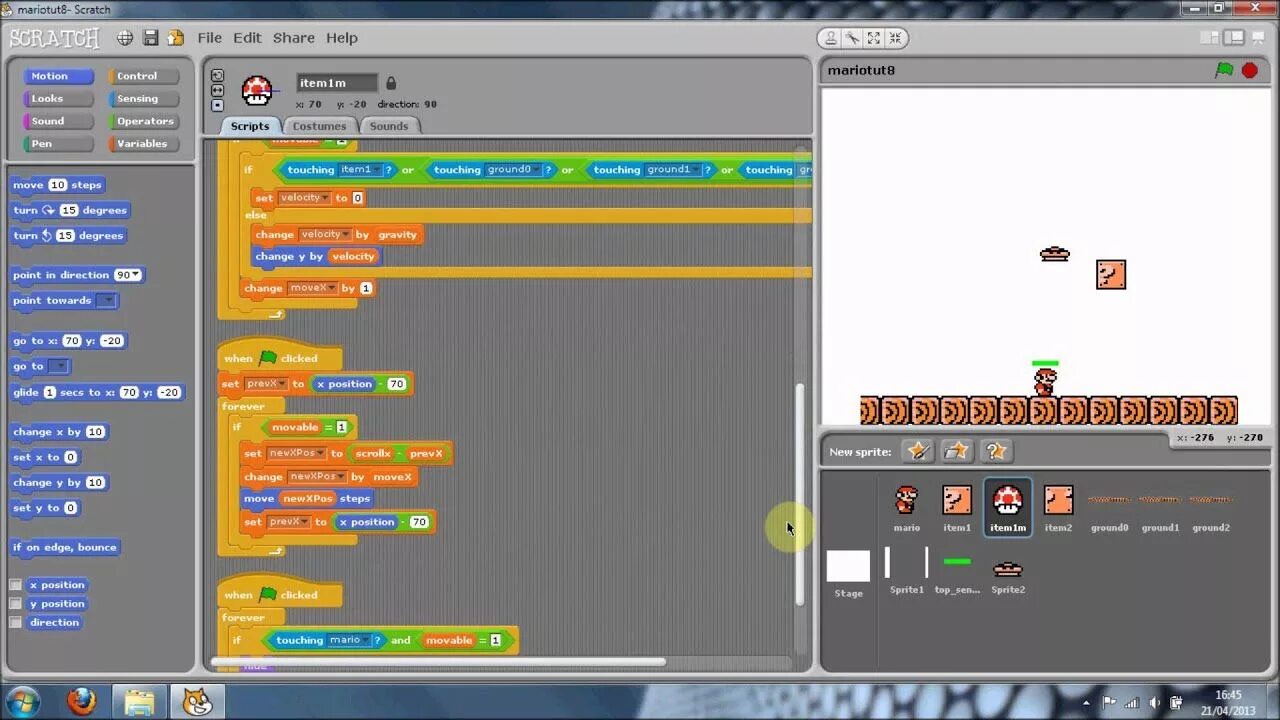Open the language globe icon
This screenshot has height=720, width=1280.
125,38
